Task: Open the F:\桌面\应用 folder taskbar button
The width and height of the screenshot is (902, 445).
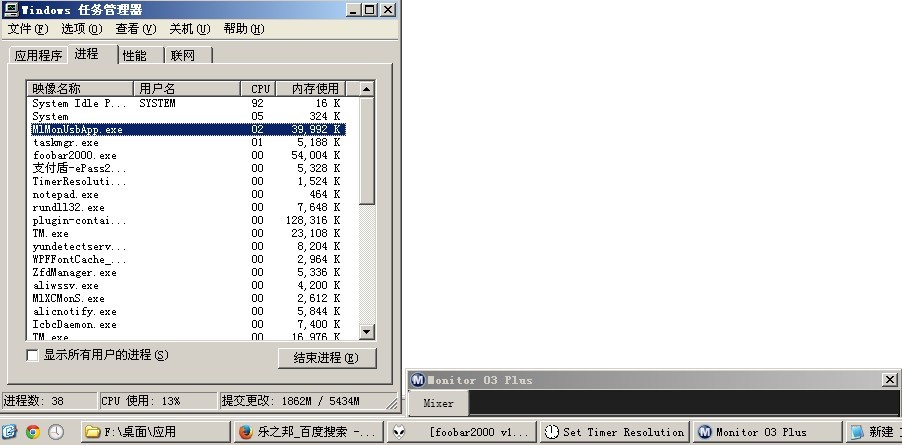Action: [154, 432]
